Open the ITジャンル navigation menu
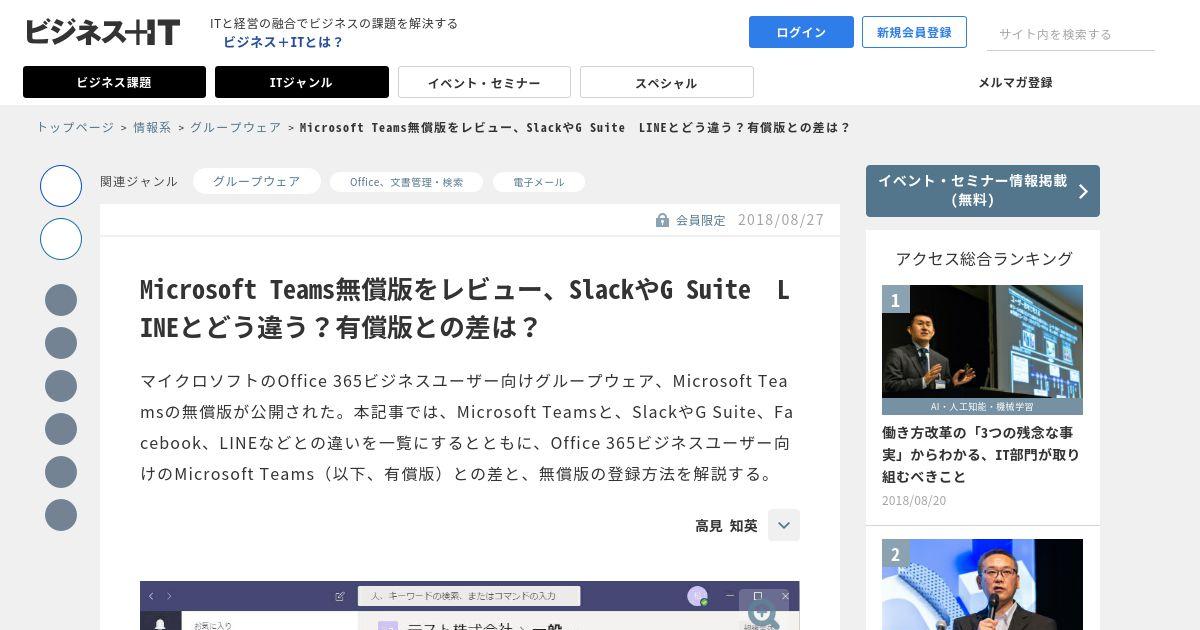Image resolution: width=1200 pixels, height=630 pixels. coord(301,82)
